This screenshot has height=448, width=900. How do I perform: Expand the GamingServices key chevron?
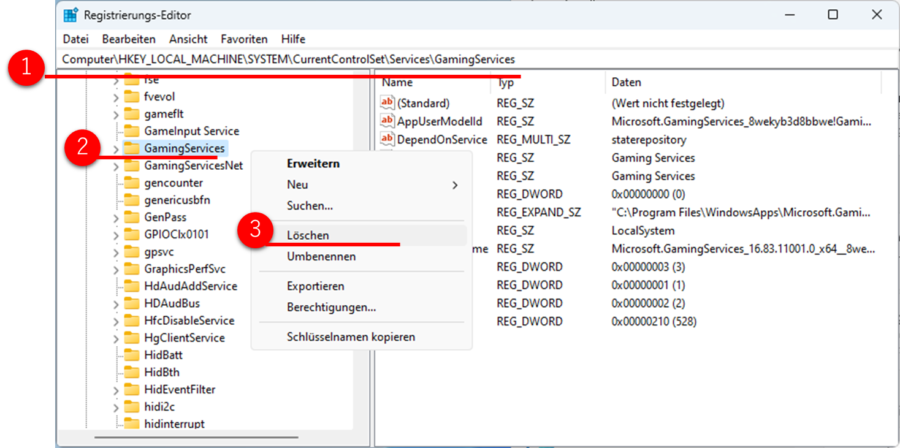[116, 149]
